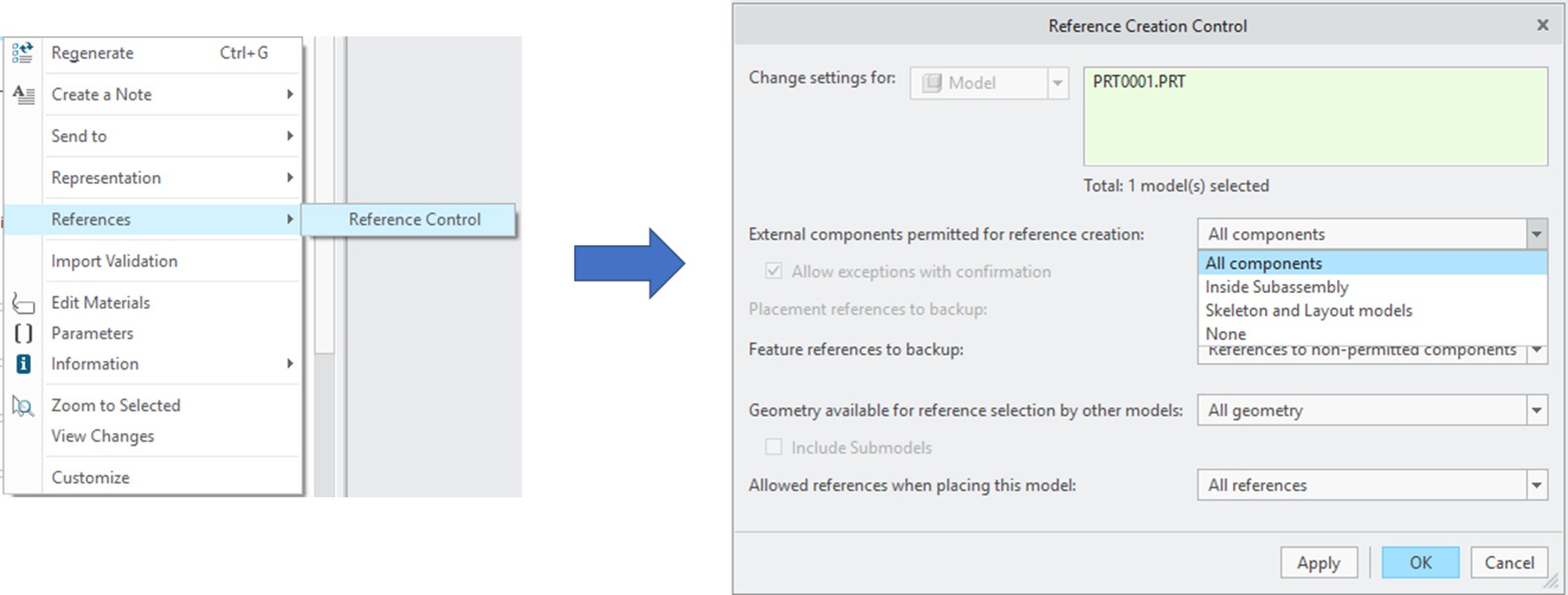
Task: Close the Reference Creation Control dialog
Action: [x=1543, y=26]
